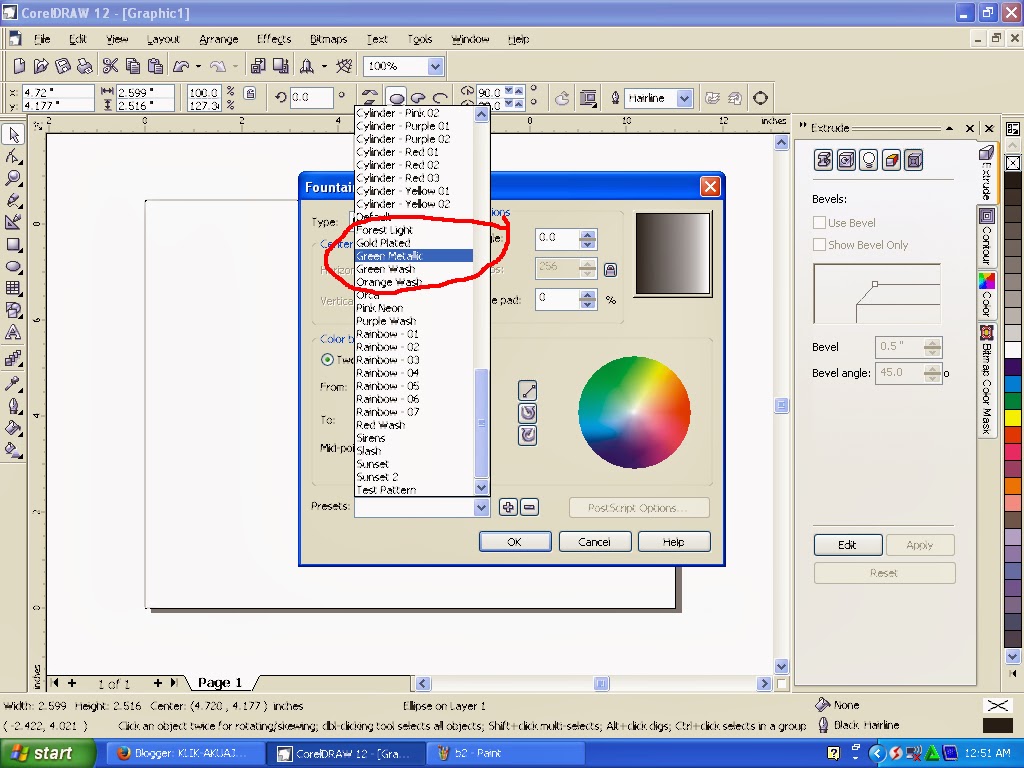Select Green Metallic preset

coord(414,256)
